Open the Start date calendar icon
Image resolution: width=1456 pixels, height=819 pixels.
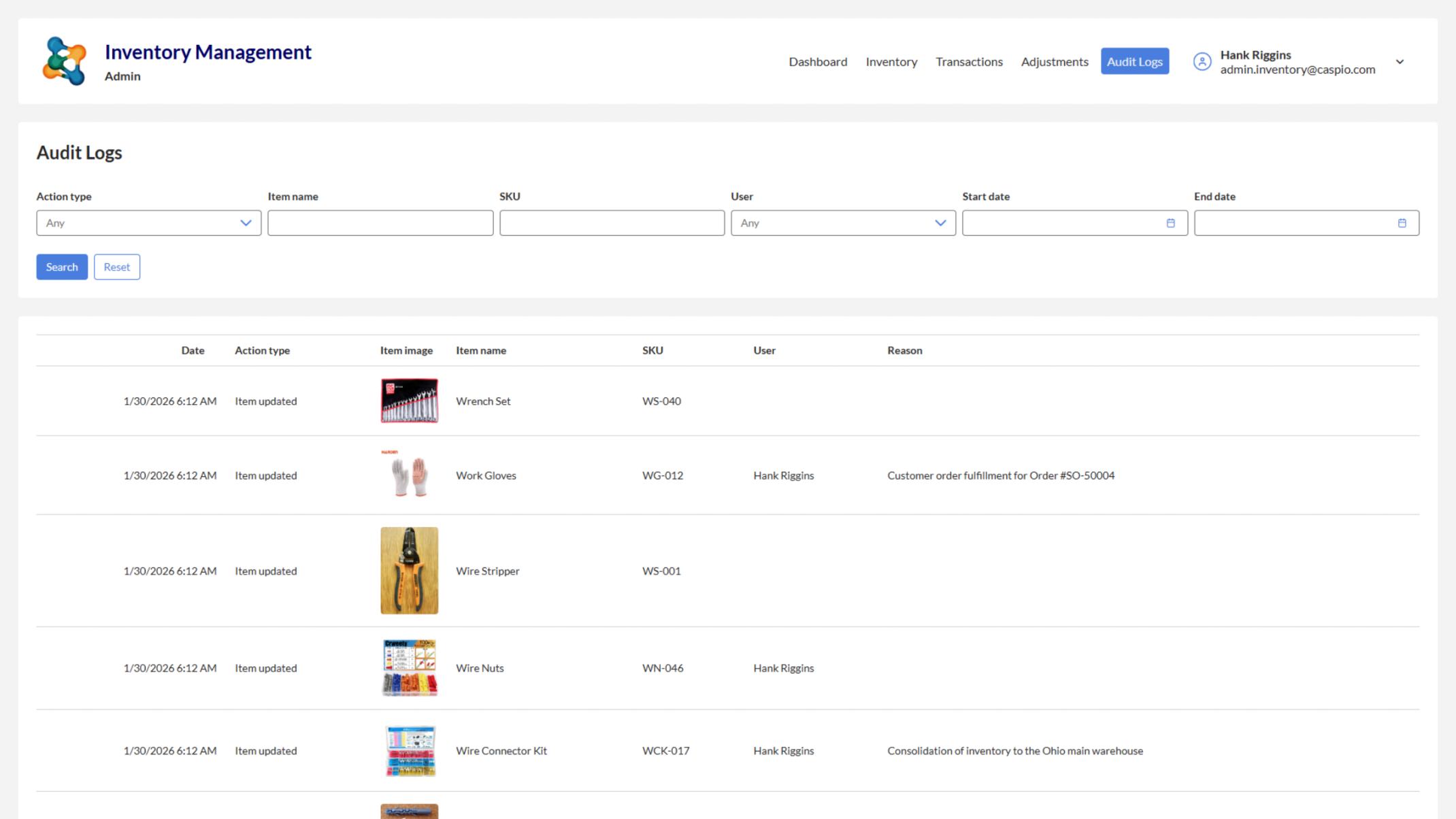pos(1171,222)
